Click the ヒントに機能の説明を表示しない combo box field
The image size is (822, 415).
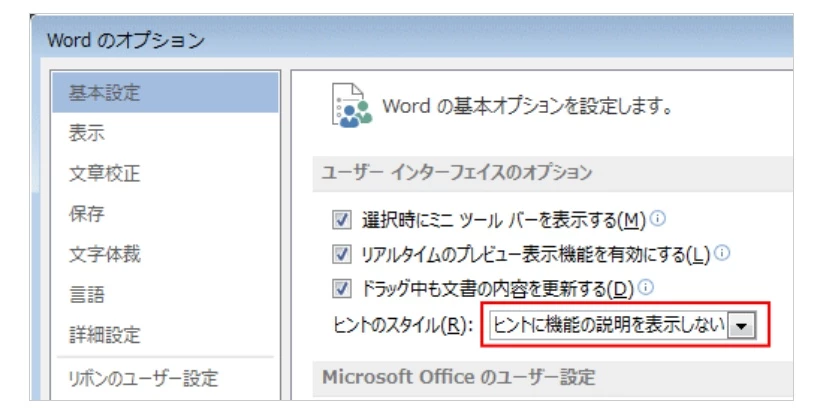(622, 325)
